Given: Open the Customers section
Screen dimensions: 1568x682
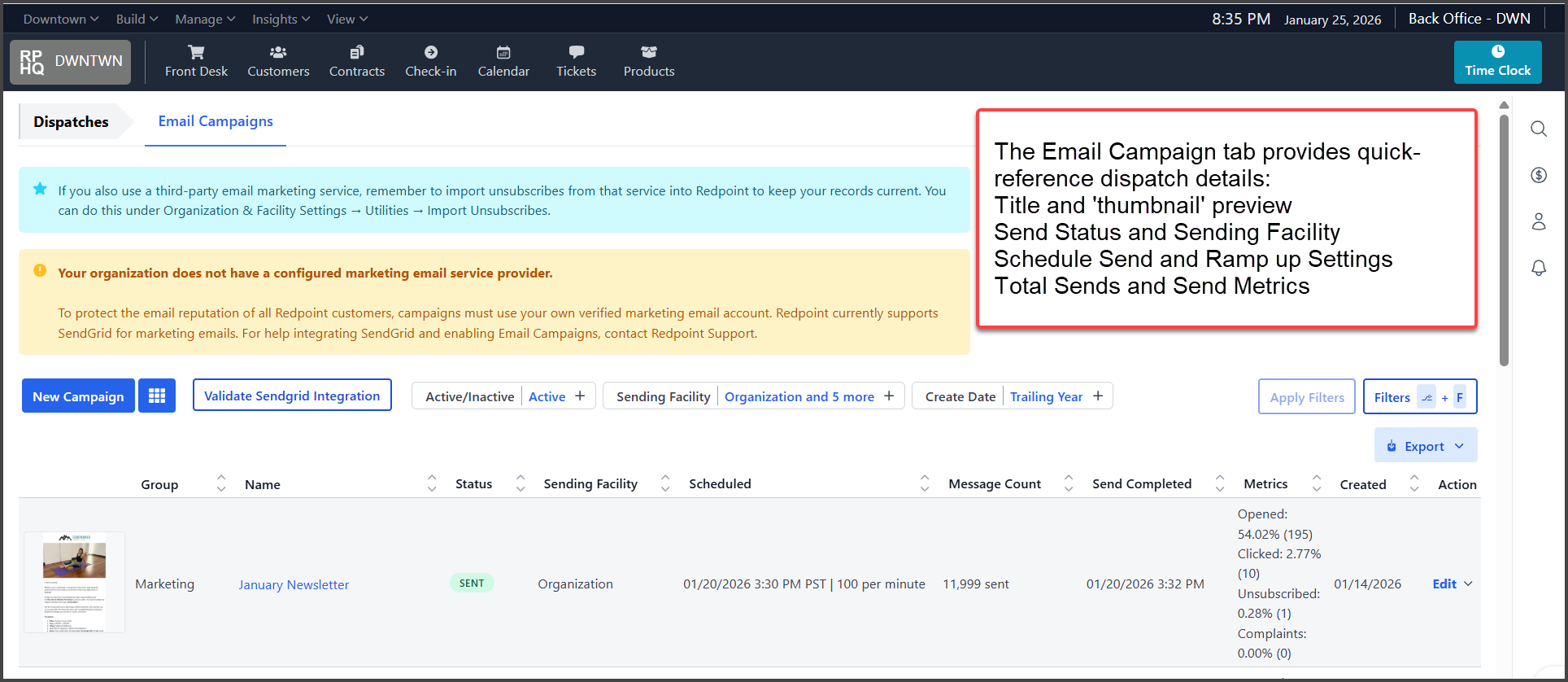Looking at the screenshot, I should coord(278,62).
